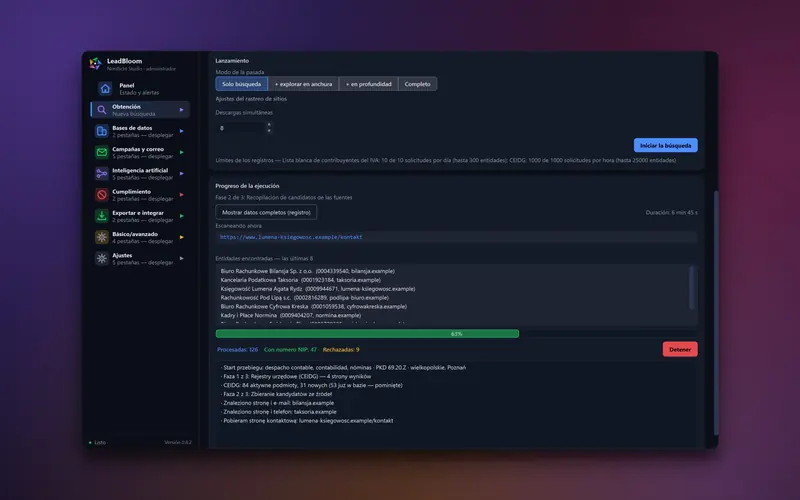Increase Descargas simultáneas with up arrow
The width and height of the screenshot is (800, 500).
269,124
